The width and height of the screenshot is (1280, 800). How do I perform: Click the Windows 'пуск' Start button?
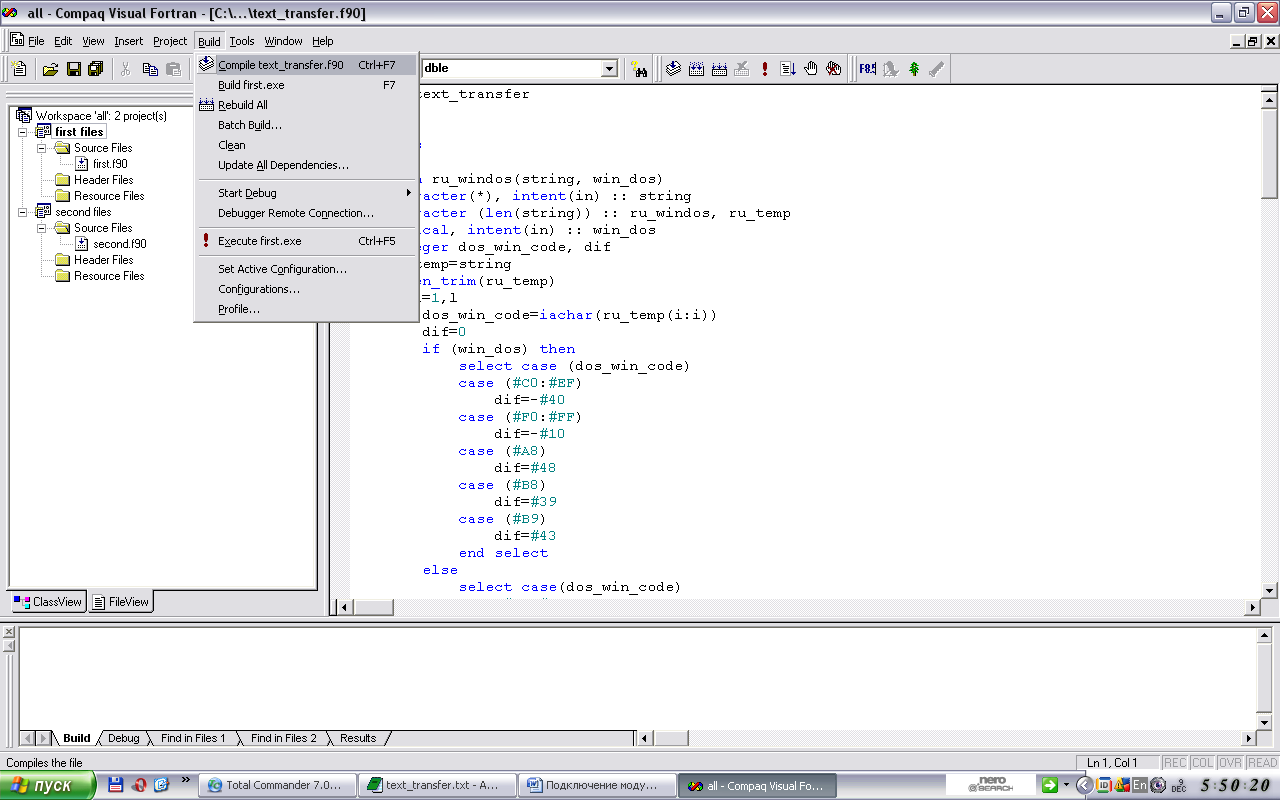[x=47, y=785]
